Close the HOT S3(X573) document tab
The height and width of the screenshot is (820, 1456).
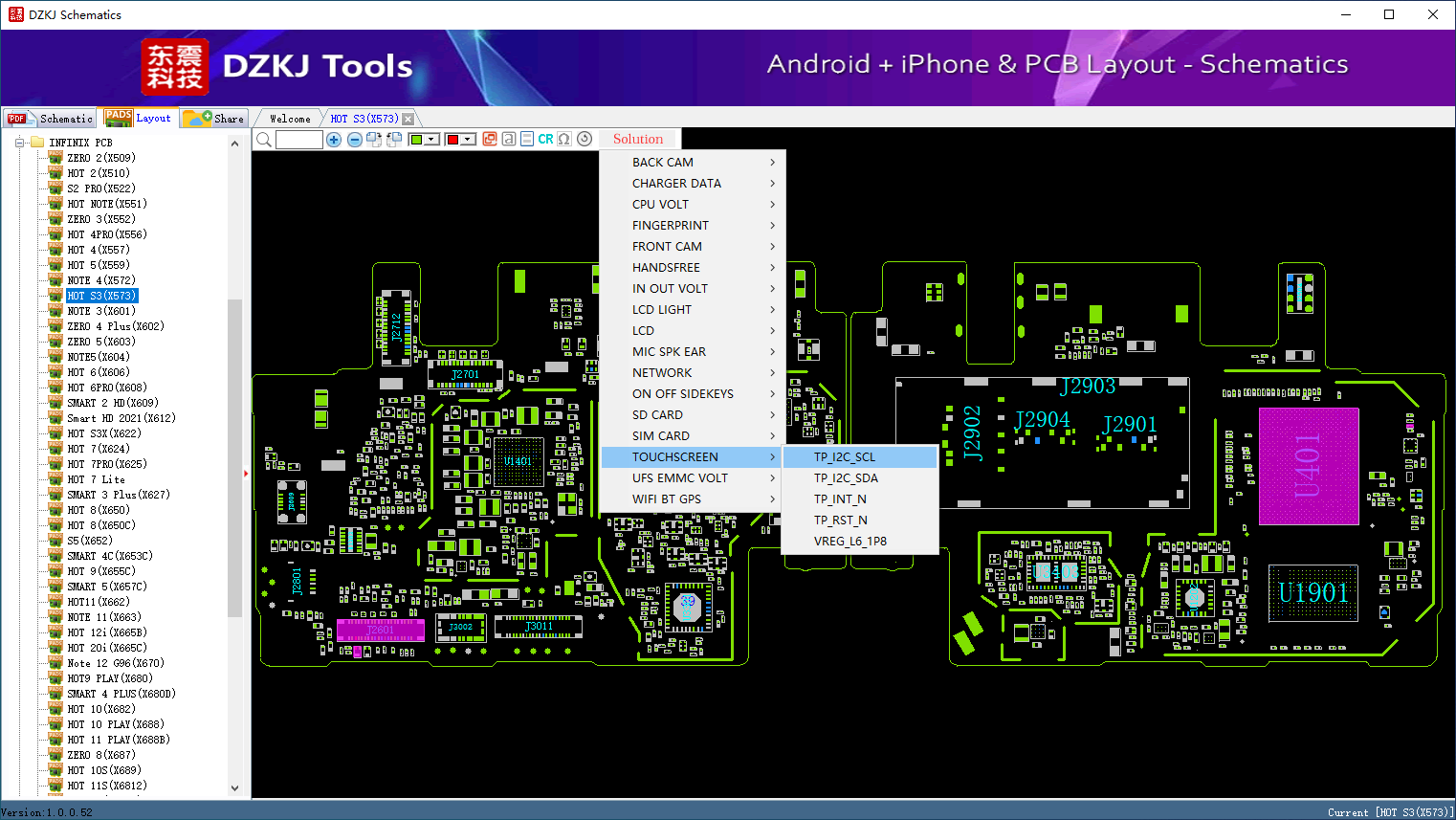tap(408, 119)
